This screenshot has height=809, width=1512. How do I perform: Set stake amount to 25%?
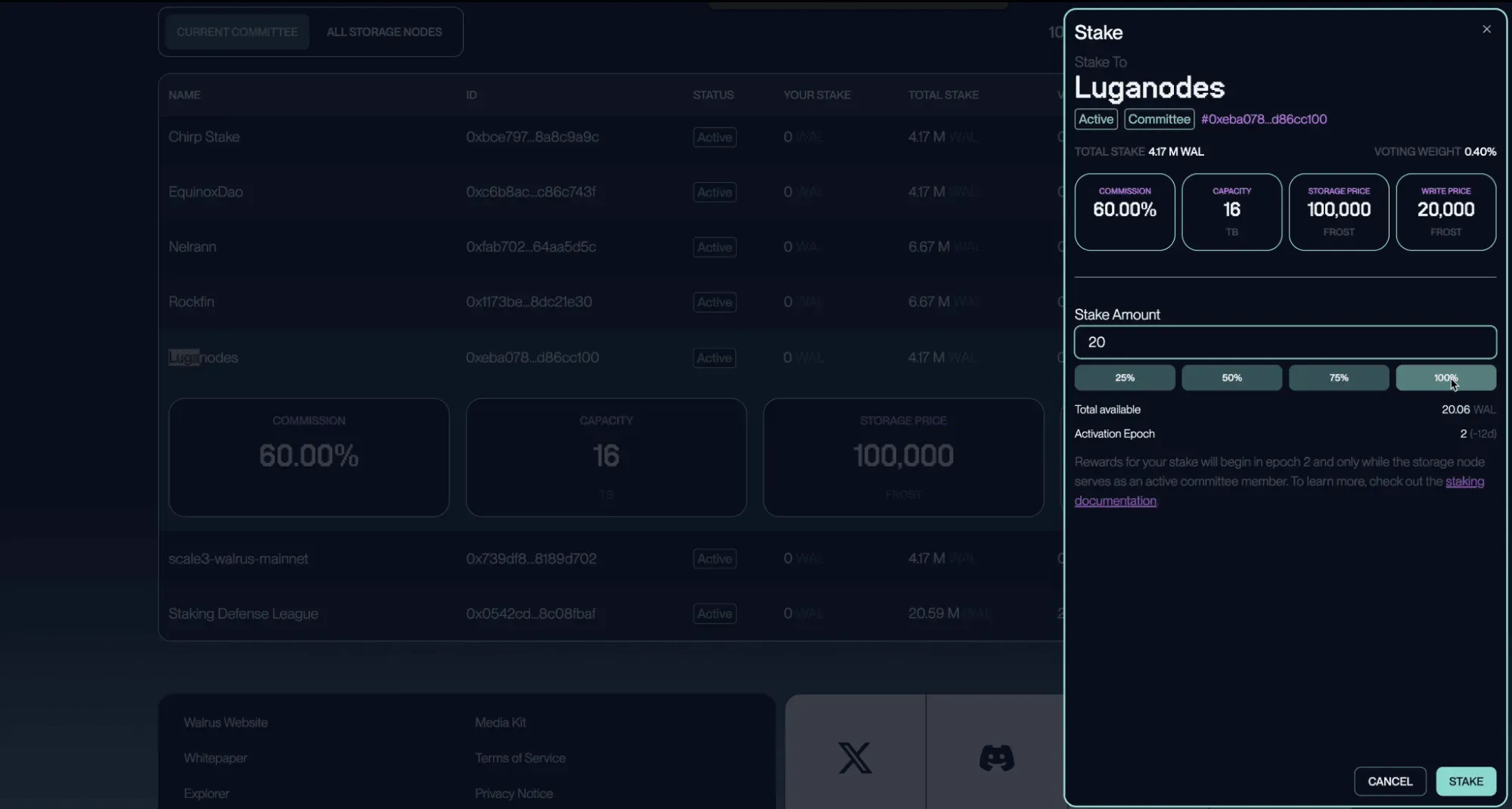tap(1125, 377)
